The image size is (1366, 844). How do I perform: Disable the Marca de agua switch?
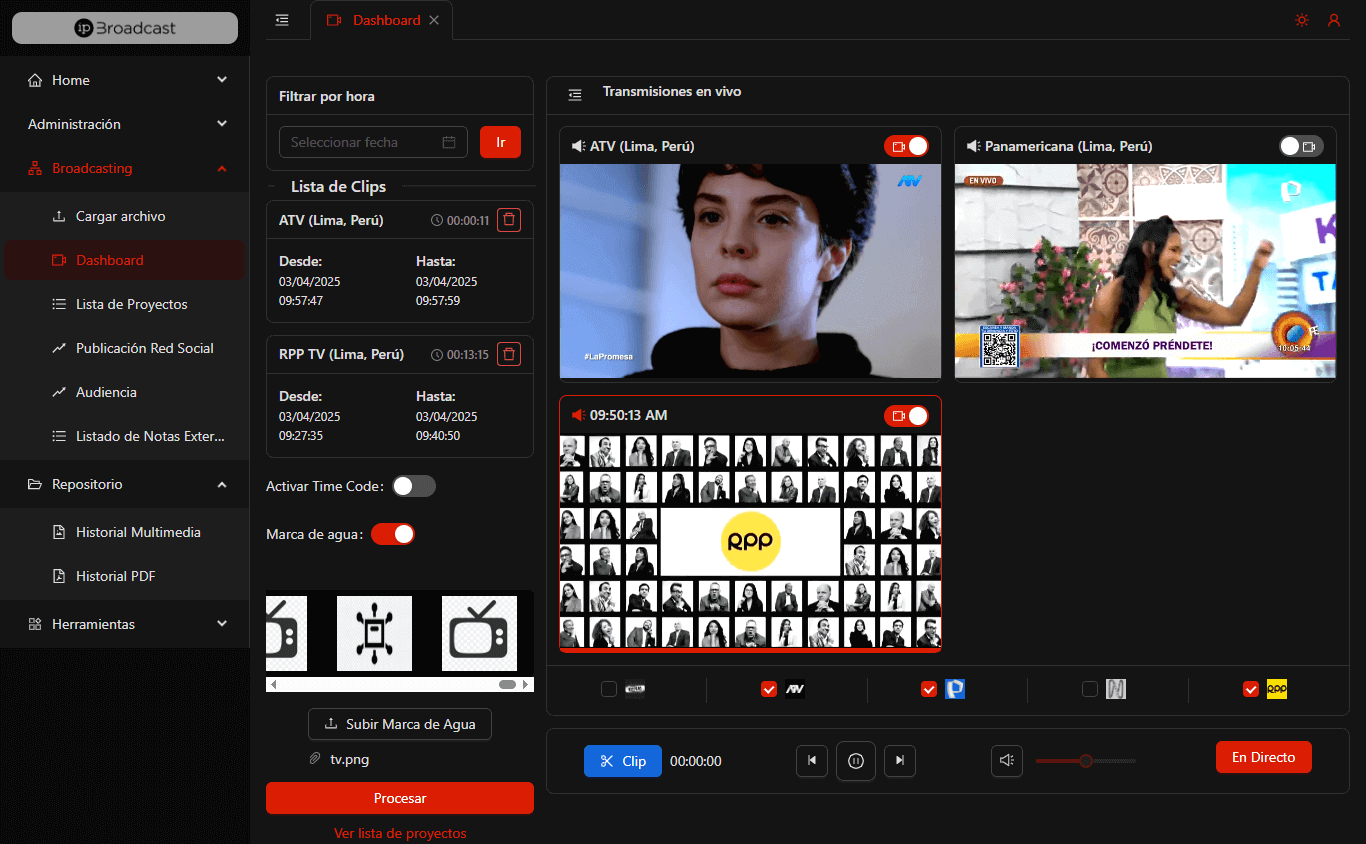coord(393,534)
